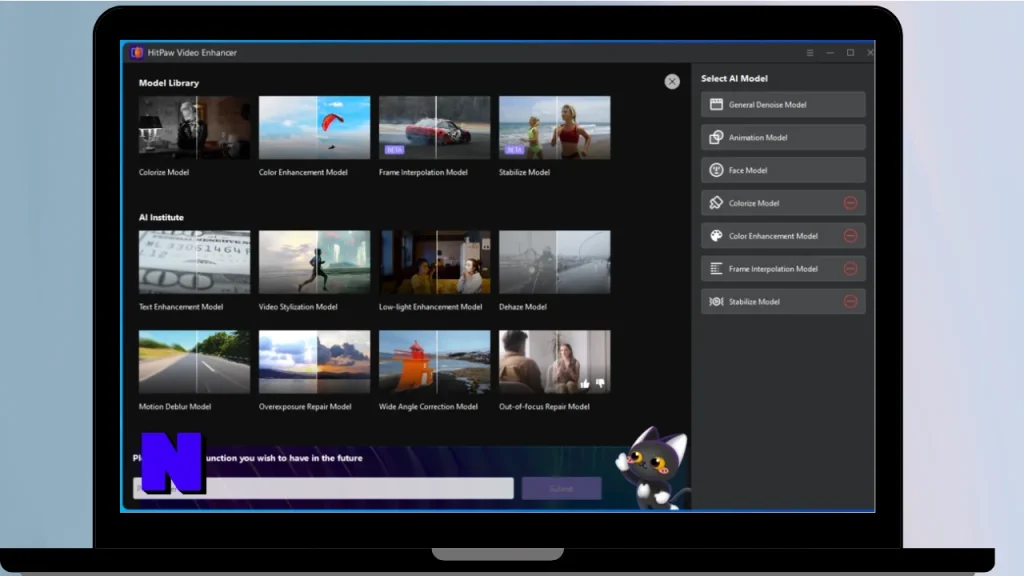
Task: Click the 'Text Enhancement Model' caption
Action: point(181,307)
